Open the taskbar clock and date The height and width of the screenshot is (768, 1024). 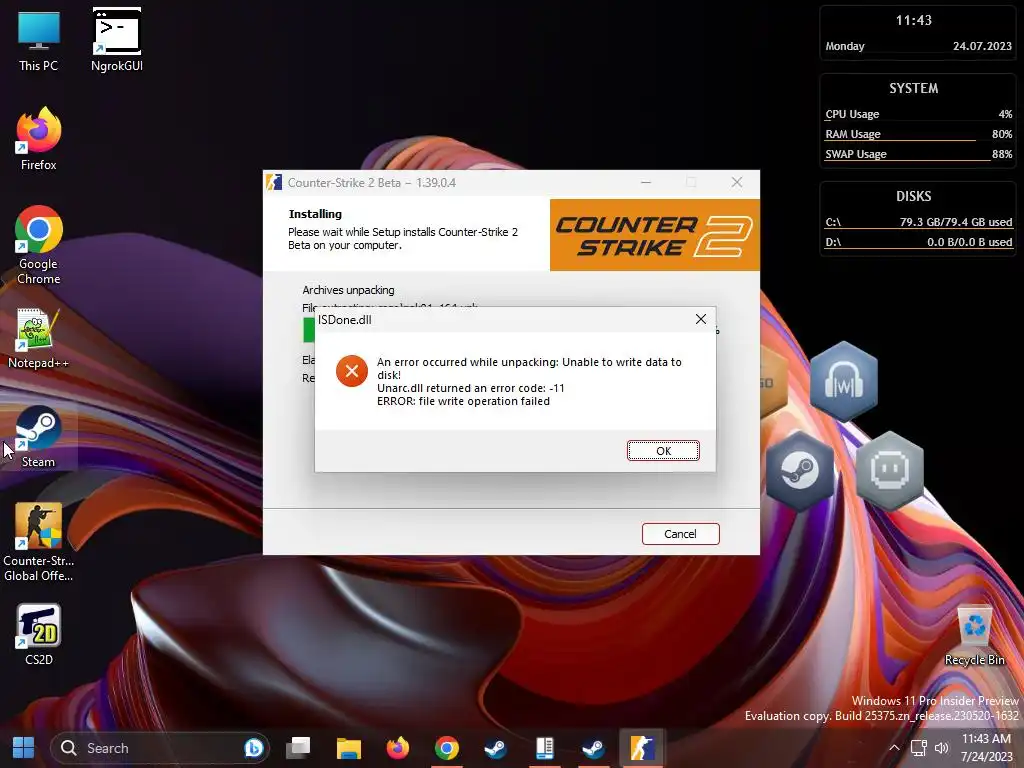click(x=986, y=748)
